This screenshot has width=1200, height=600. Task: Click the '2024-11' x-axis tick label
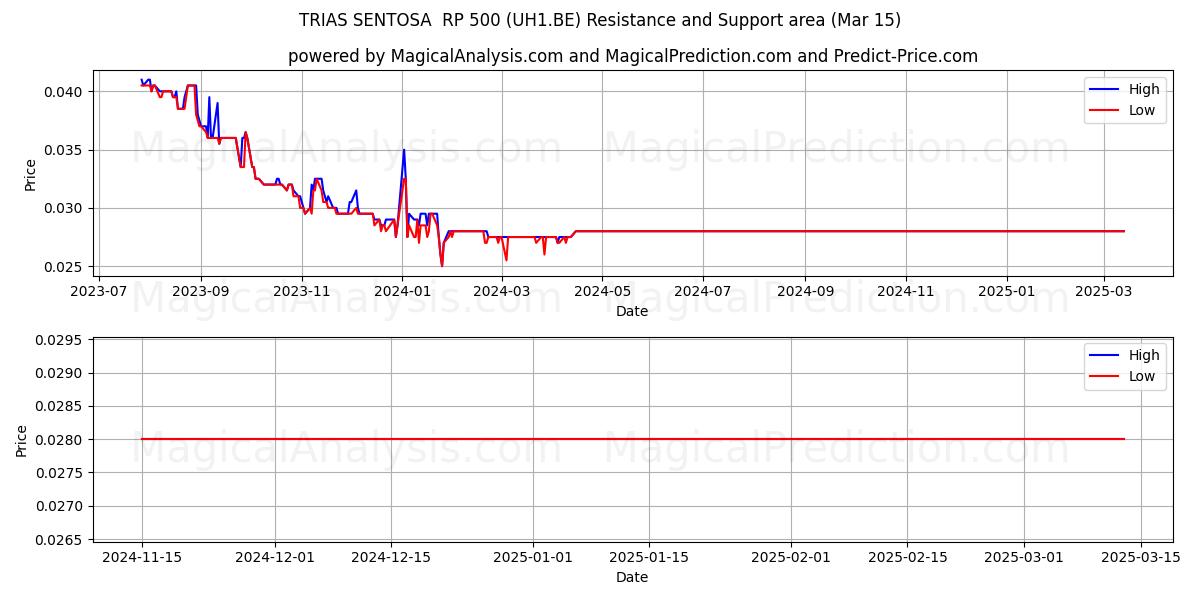pos(906,292)
